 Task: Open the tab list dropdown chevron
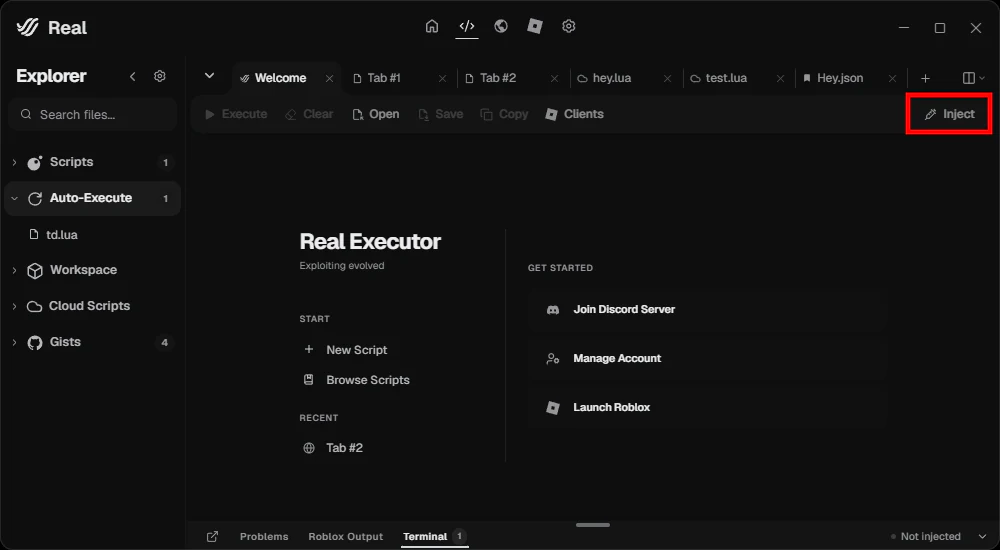[209, 76]
